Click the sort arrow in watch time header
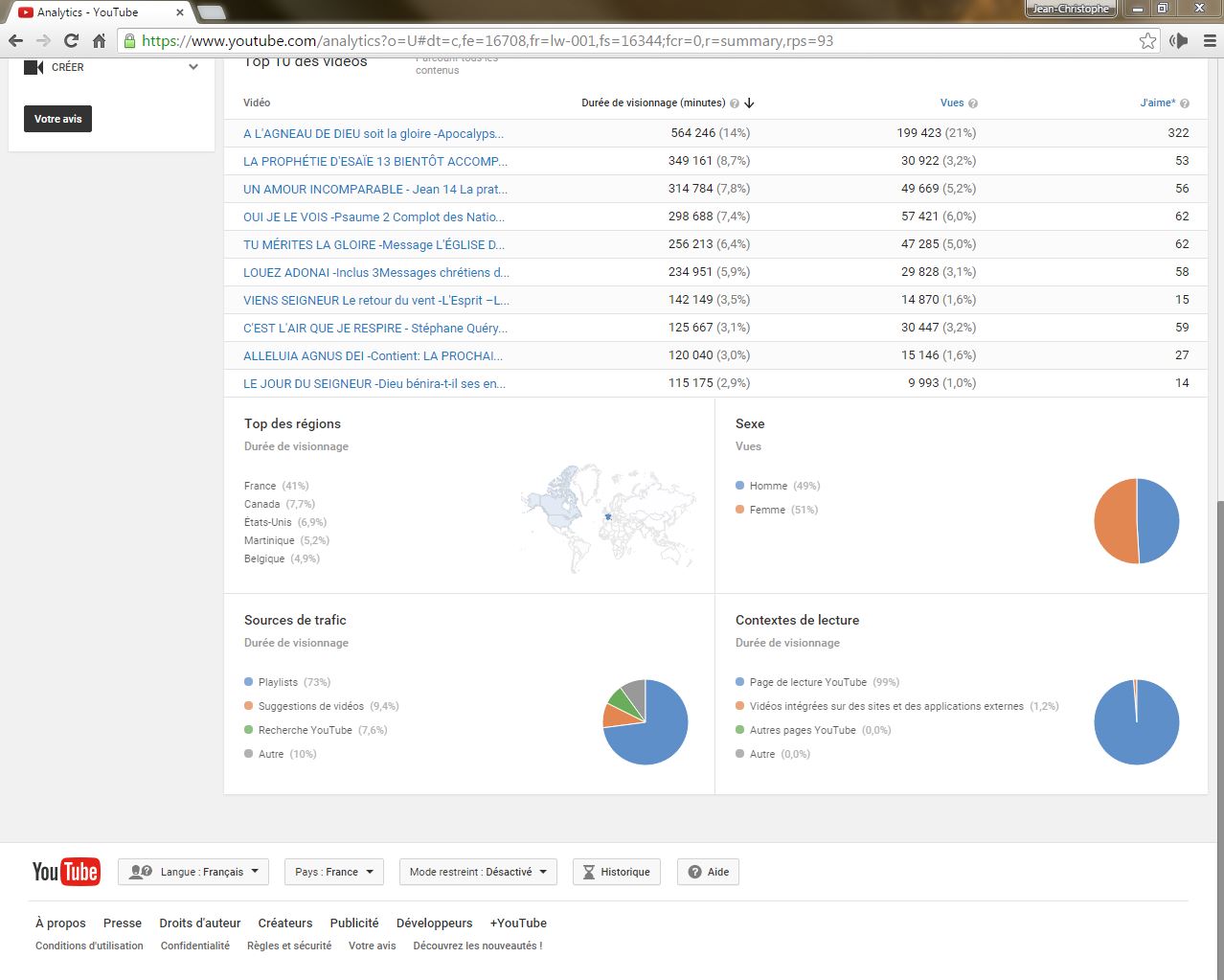This screenshot has width=1224, height=980. point(749,103)
